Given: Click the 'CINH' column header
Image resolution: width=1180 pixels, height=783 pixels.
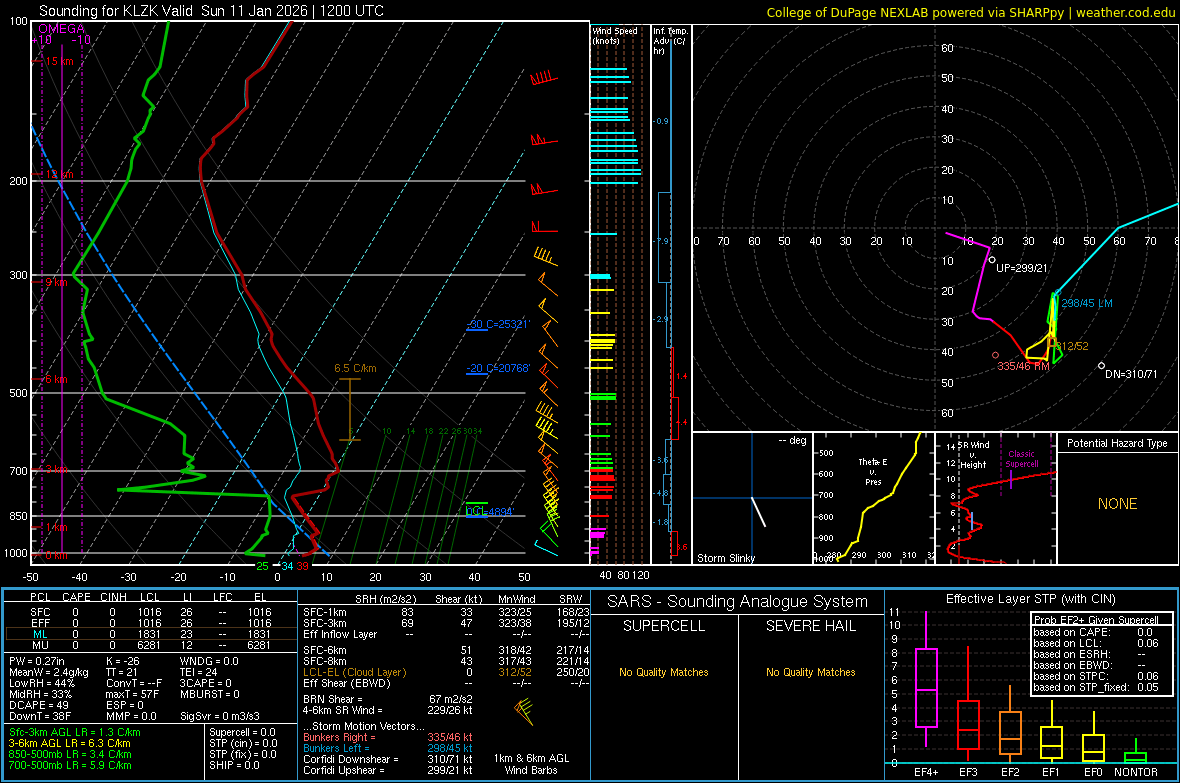Looking at the screenshot, I should click(x=113, y=597).
